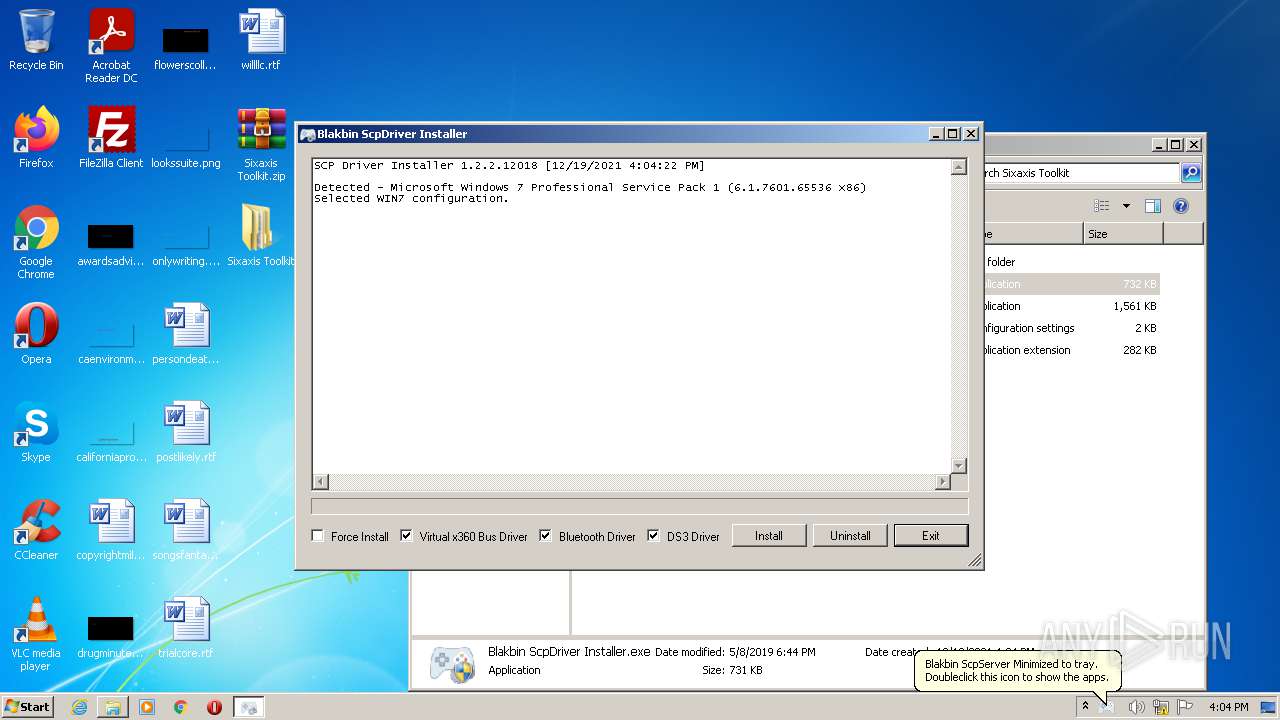Click the 4:04 PM taskbar clock

1228,707
